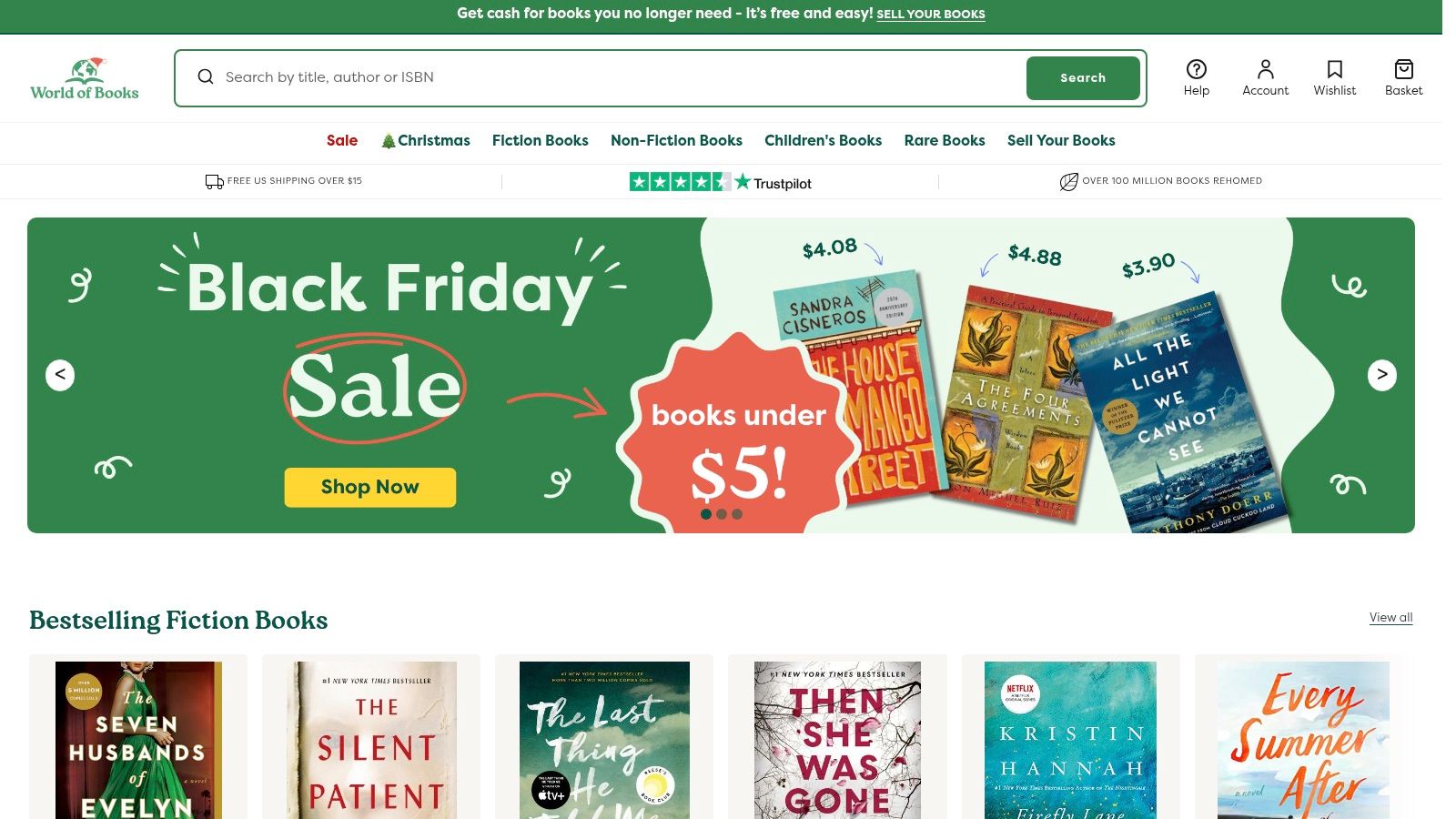Click the World of Books logo
This screenshot has height=819, width=1456.
click(85, 79)
